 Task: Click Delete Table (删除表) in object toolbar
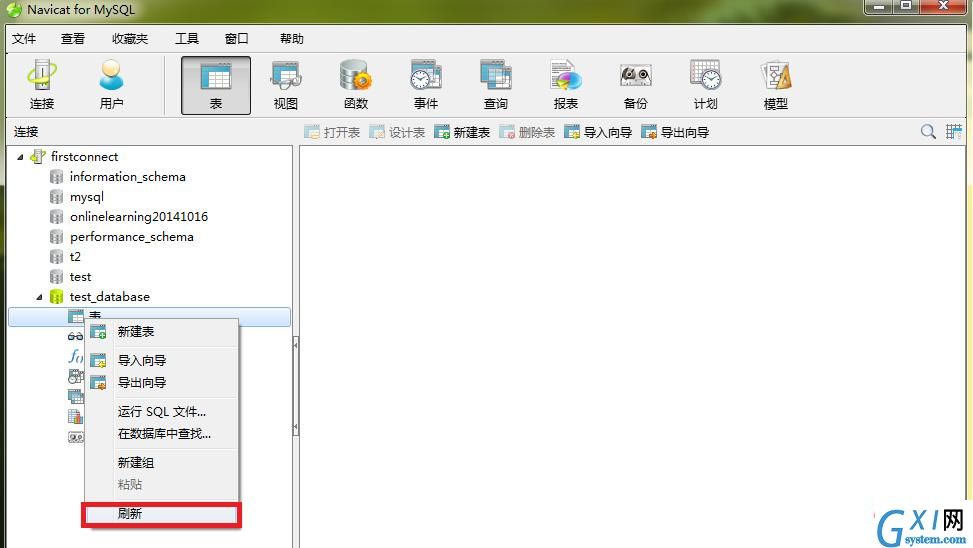click(x=527, y=132)
